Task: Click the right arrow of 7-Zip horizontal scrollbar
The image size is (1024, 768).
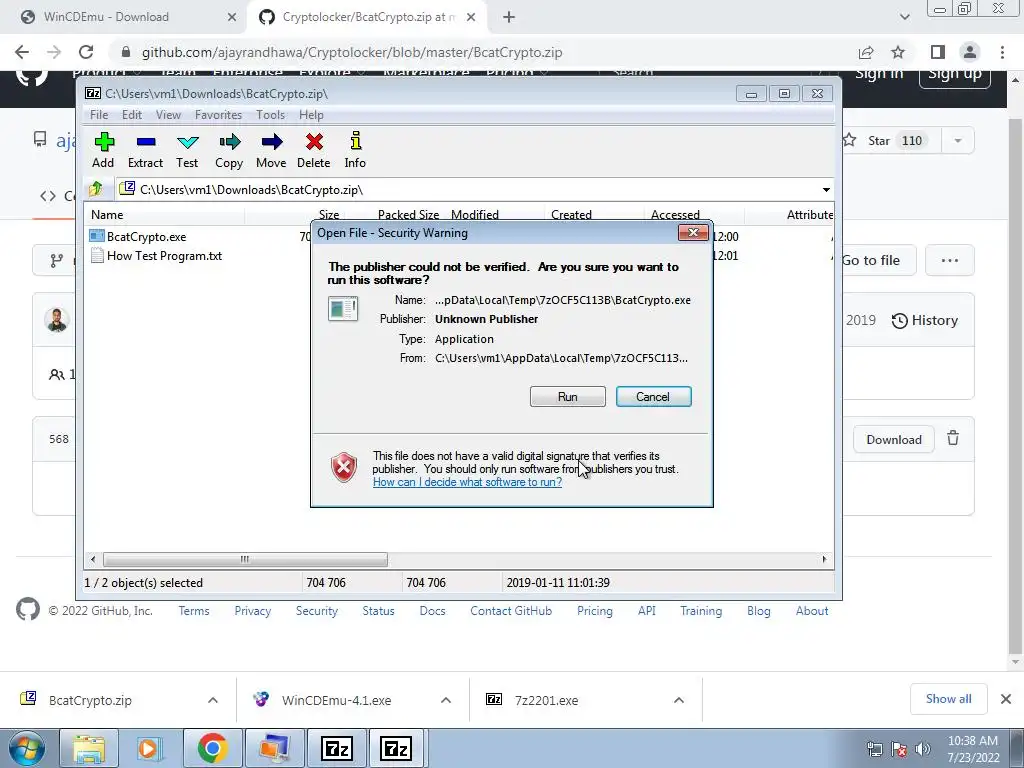Action: (824, 559)
